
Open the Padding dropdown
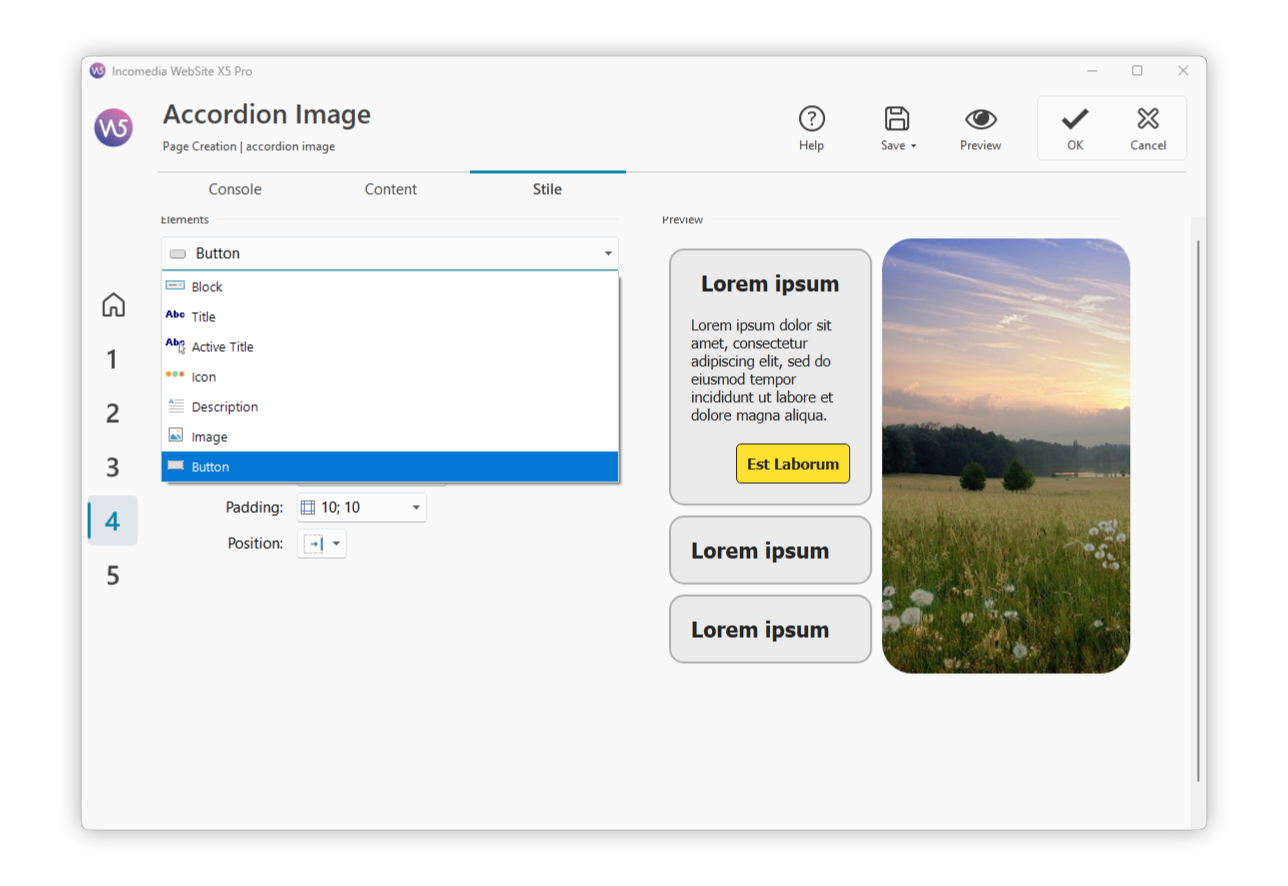pos(416,508)
